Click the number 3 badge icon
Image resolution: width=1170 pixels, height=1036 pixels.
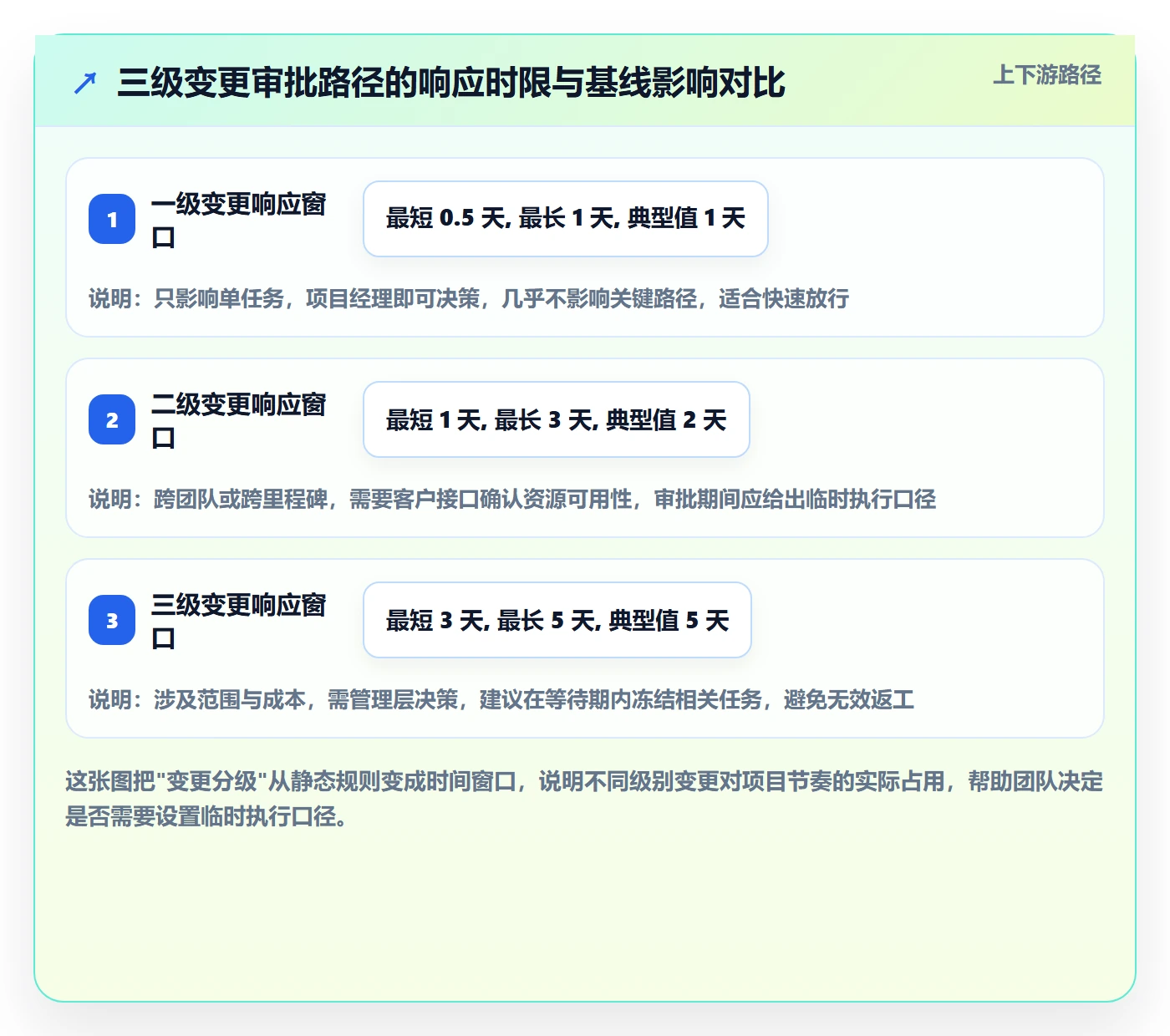(x=112, y=620)
